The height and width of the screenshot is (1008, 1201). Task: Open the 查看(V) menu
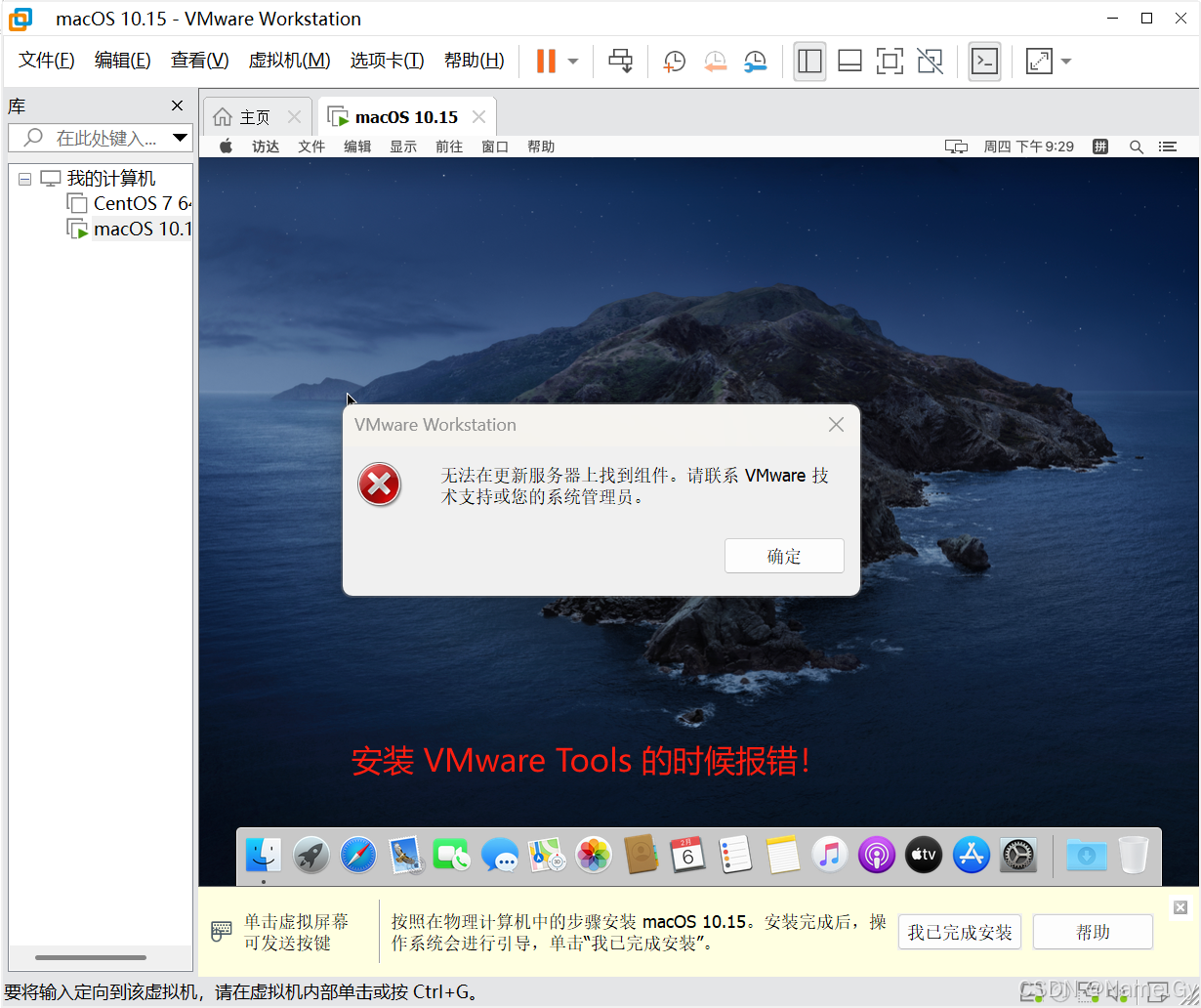(199, 61)
